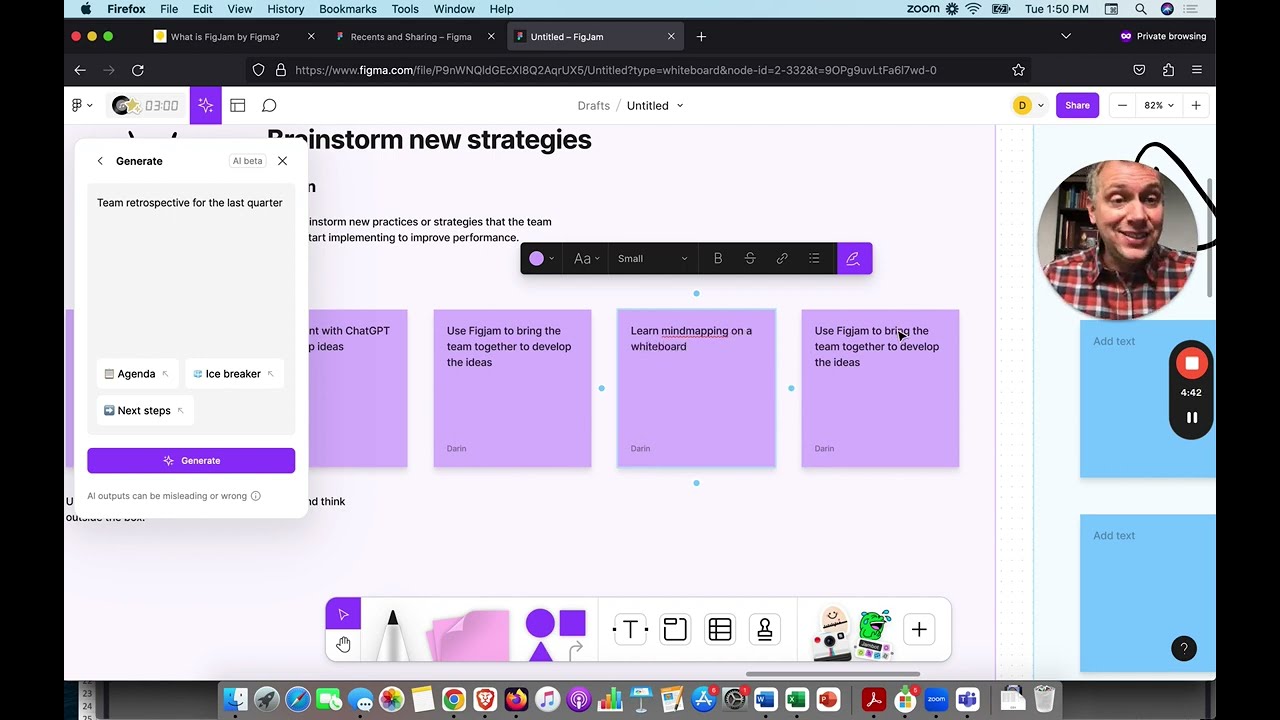This screenshot has width=1280, height=720.
Task: Toggle the AI generate sparkle tool
Action: [x=205, y=105]
